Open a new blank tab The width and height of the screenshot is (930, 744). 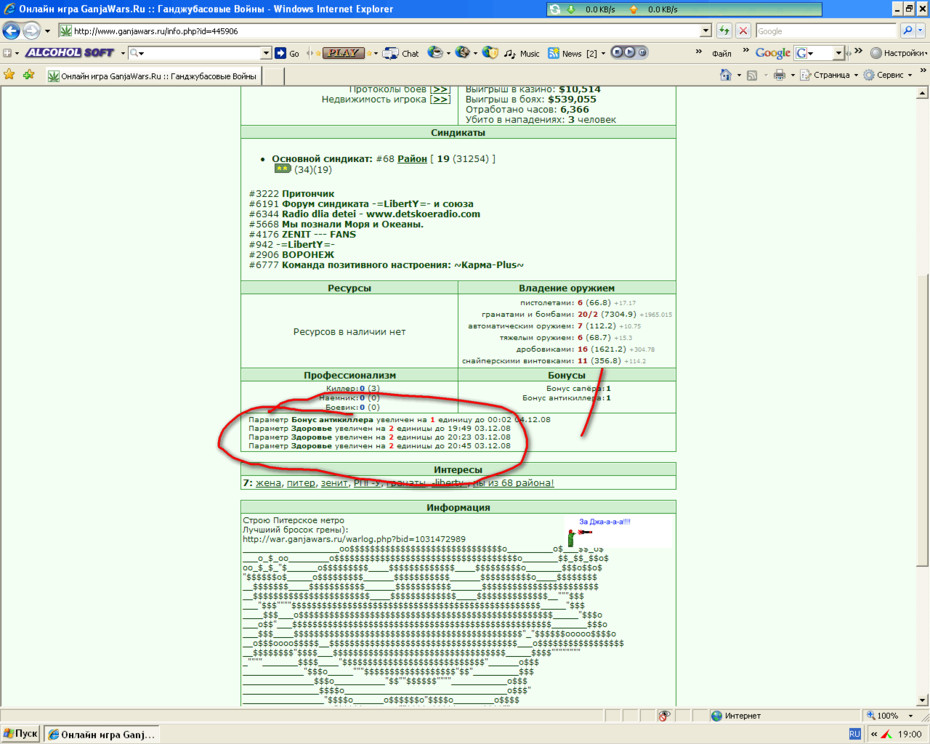pos(273,76)
